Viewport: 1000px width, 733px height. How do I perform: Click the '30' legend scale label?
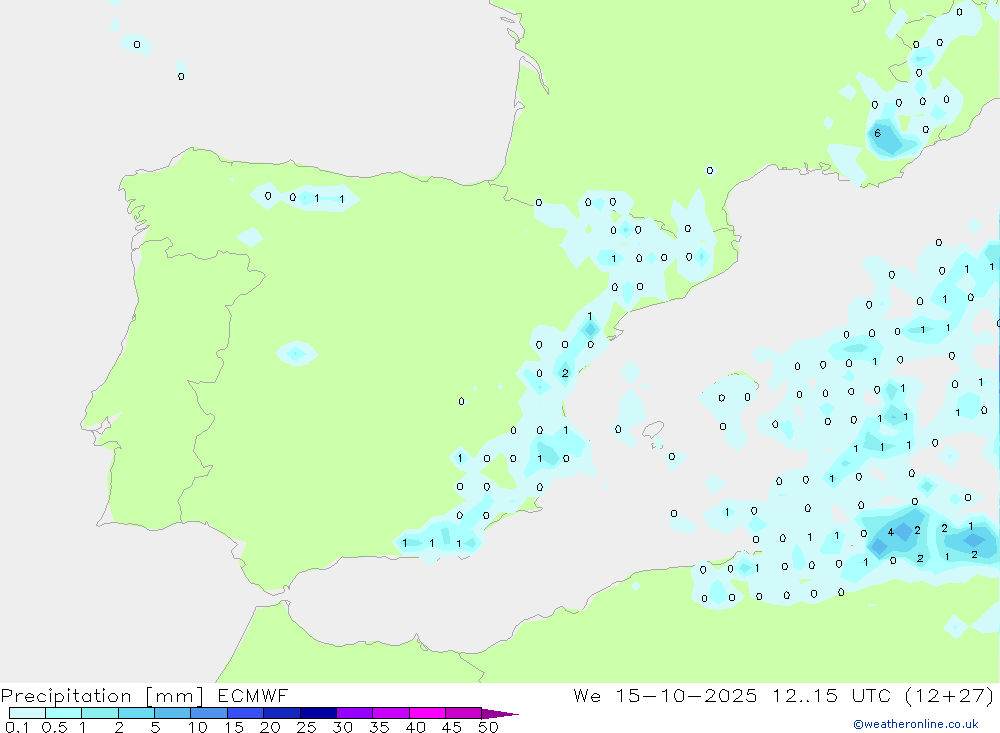343,727
